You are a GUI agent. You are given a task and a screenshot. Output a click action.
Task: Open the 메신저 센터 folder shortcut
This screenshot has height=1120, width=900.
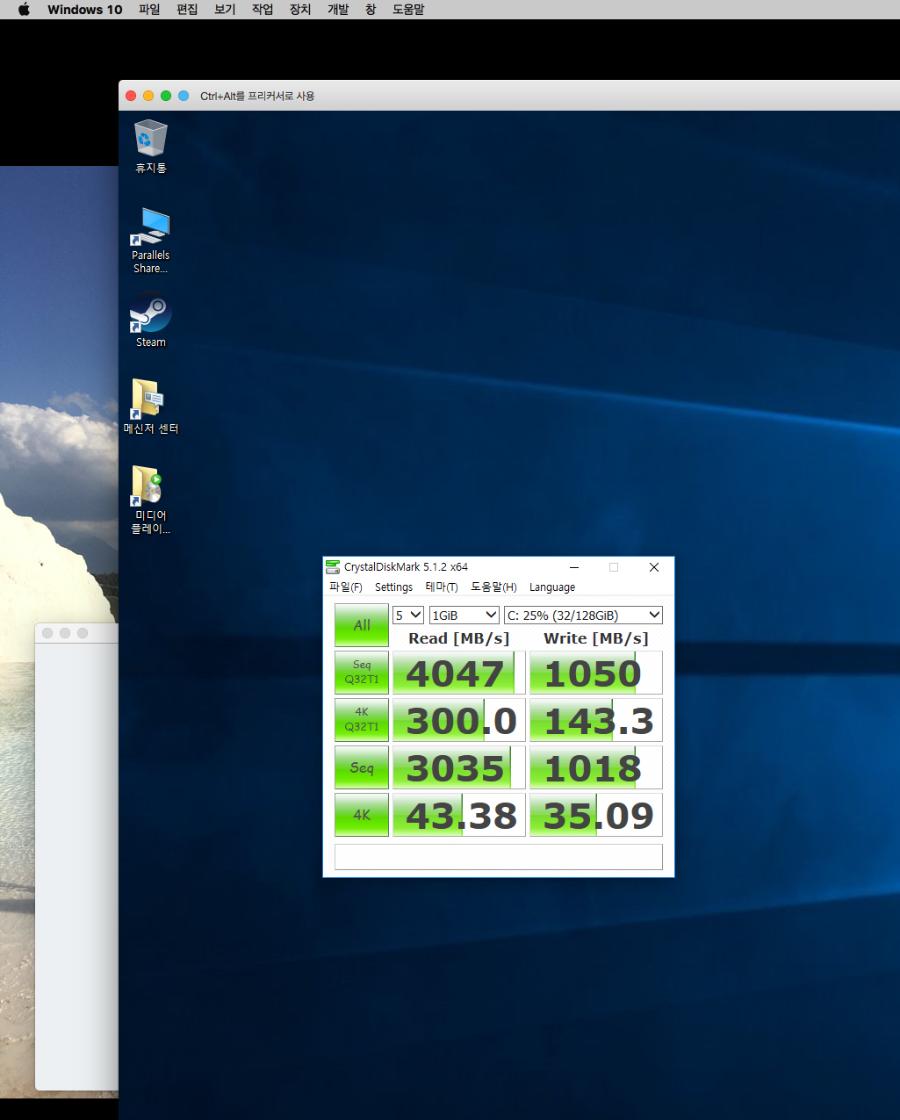150,401
